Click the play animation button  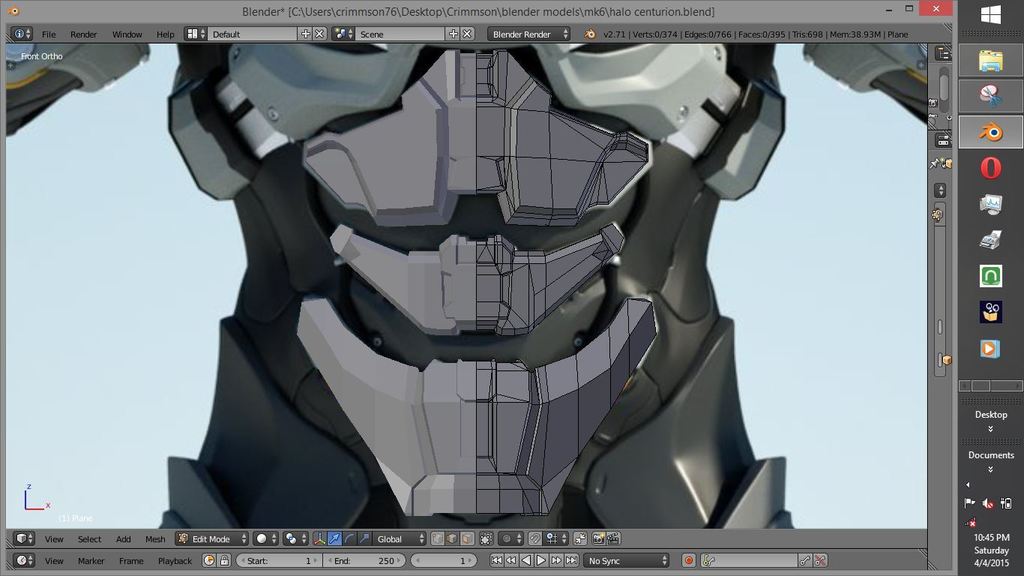[541, 561]
